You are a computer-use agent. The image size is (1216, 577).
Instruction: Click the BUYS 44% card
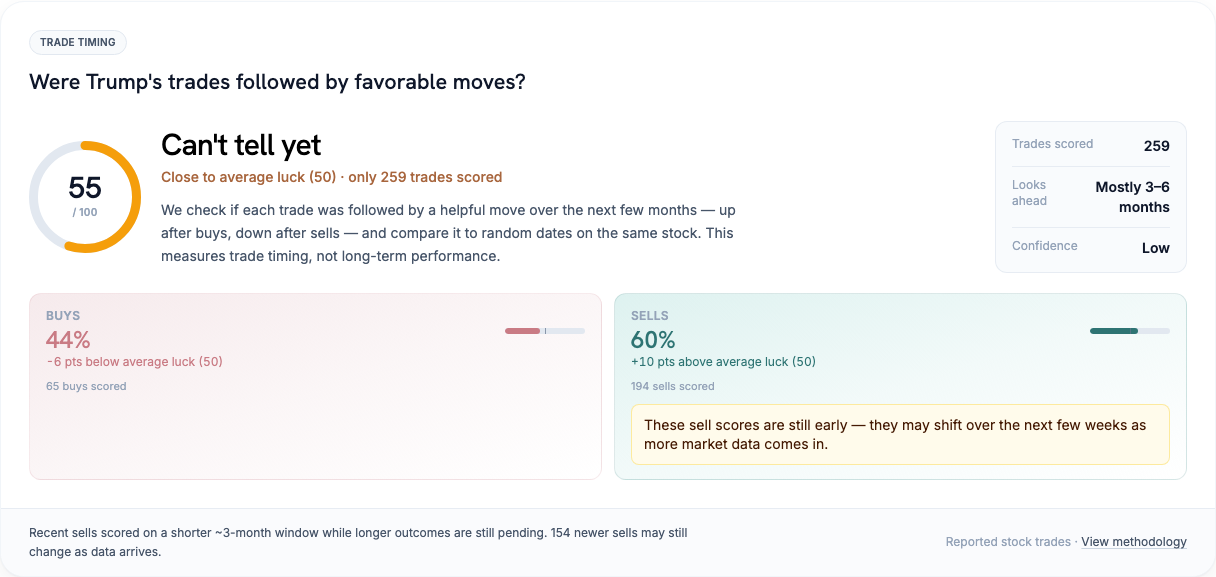coord(315,386)
